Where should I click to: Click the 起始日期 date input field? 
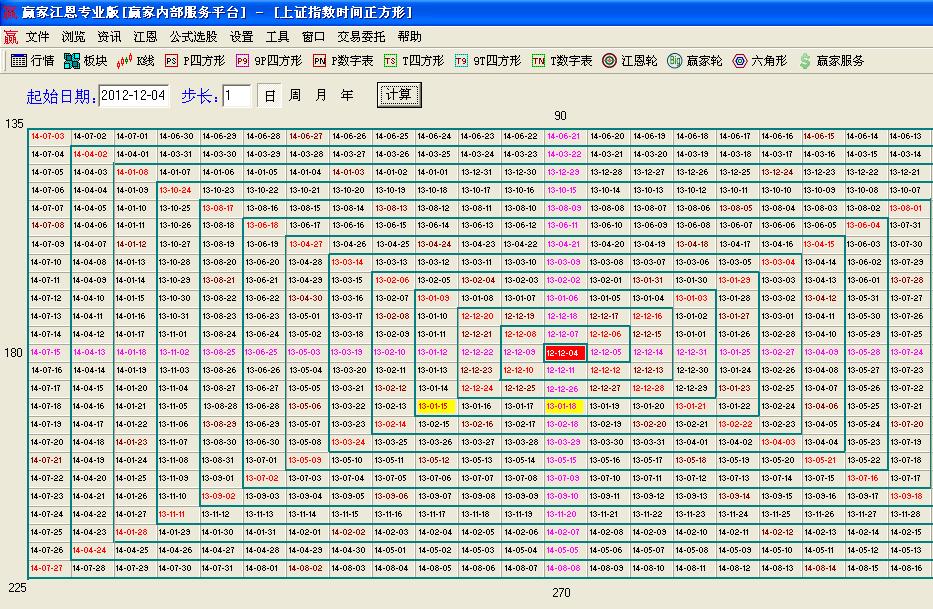point(134,96)
